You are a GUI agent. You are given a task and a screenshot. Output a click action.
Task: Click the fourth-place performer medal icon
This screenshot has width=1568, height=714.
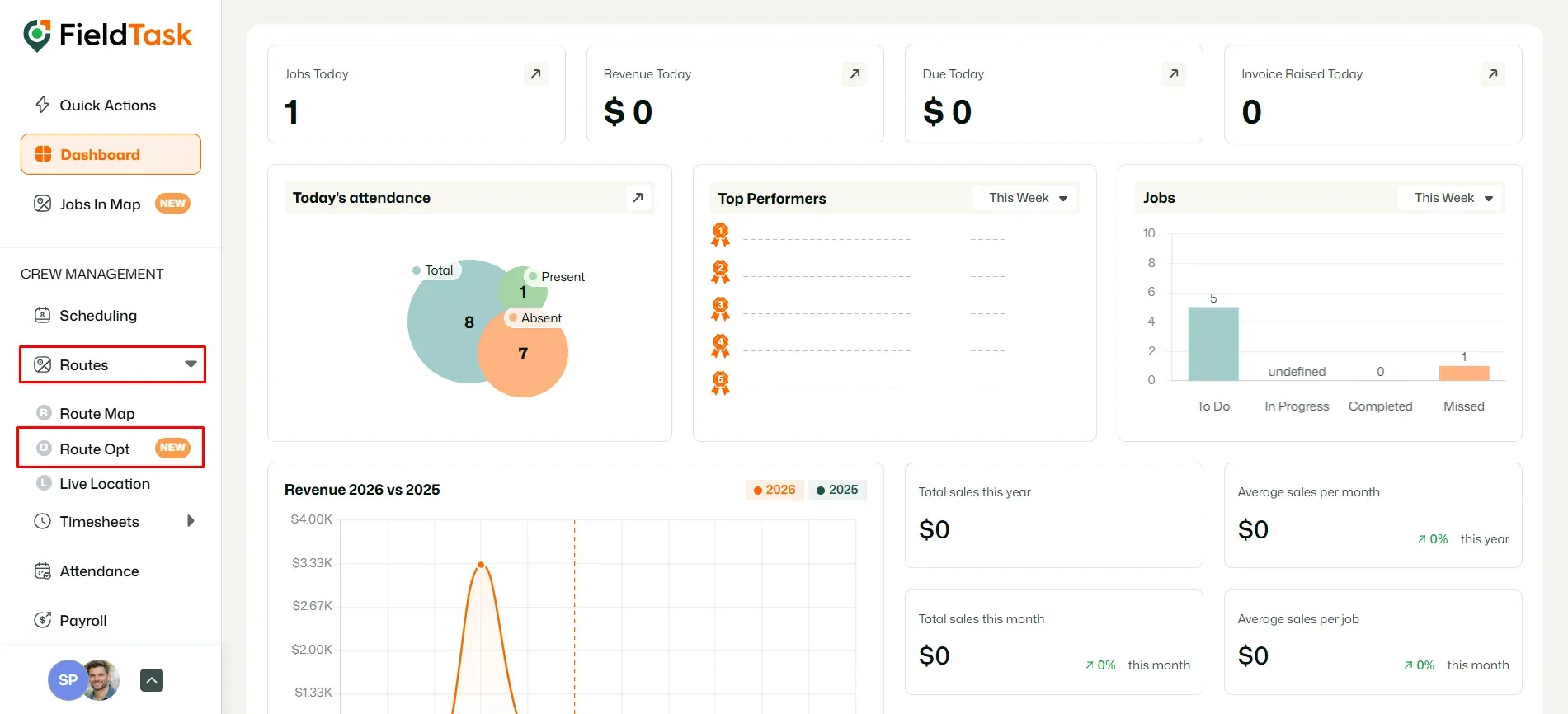[x=720, y=346]
